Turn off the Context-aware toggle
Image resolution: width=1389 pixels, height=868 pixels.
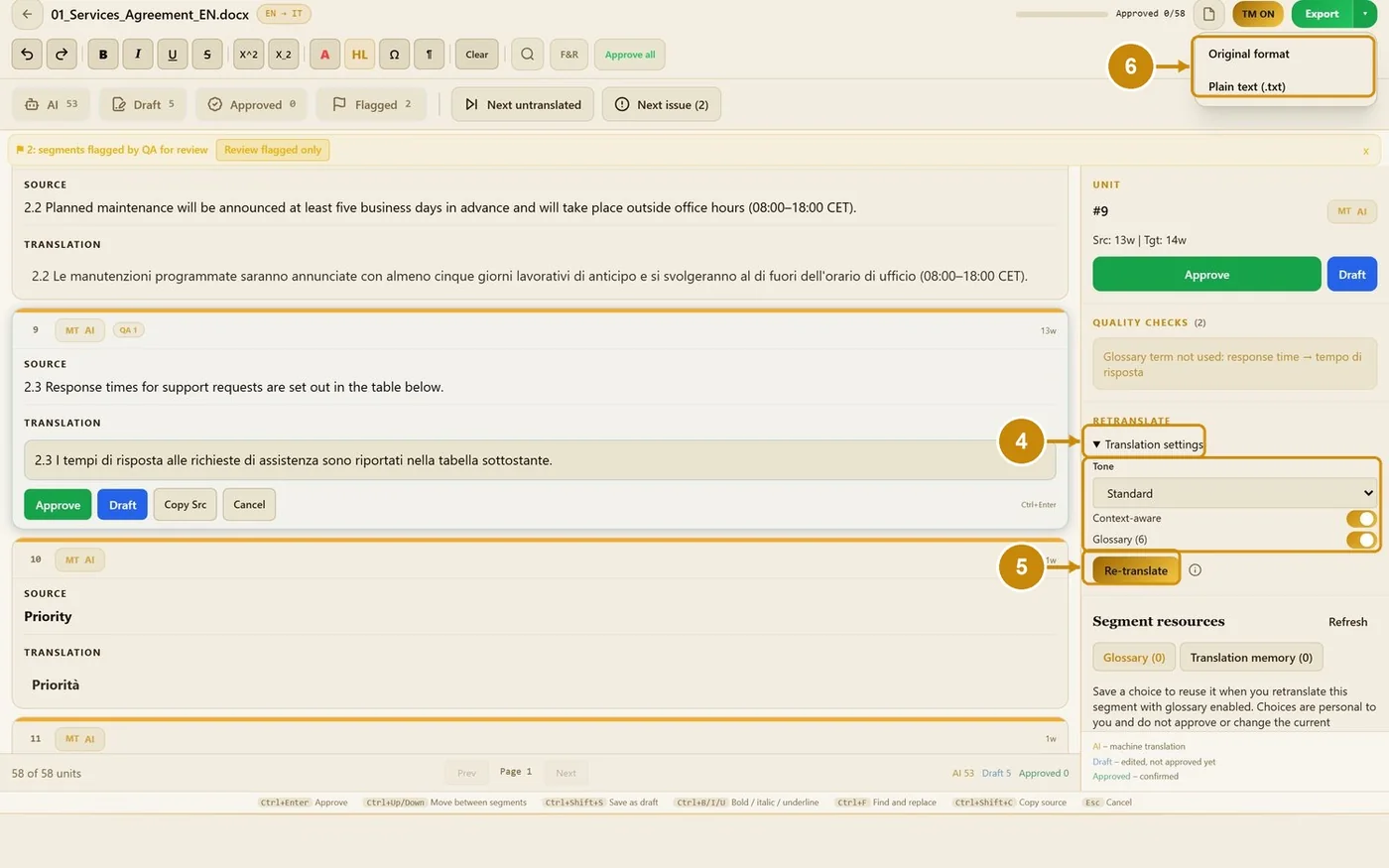pos(1361,519)
